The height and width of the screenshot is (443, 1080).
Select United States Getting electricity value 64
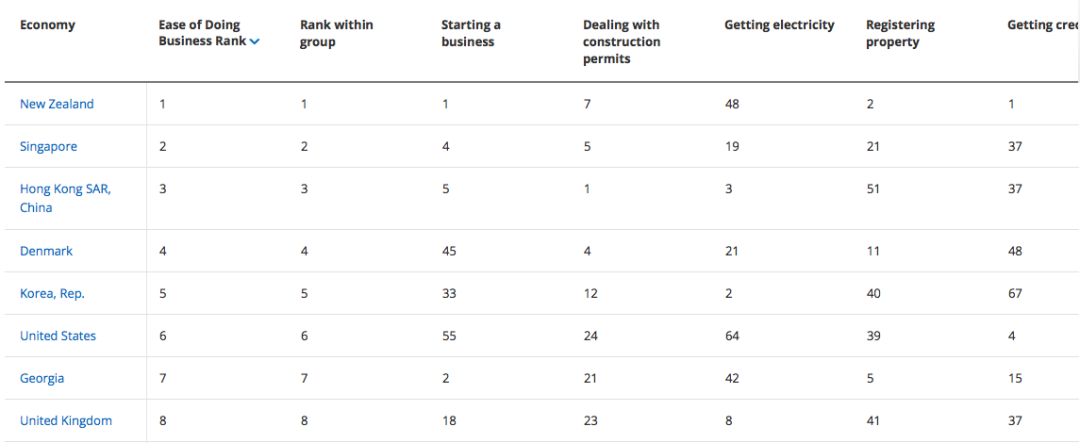pyautogui.click(x=732, y=336)
